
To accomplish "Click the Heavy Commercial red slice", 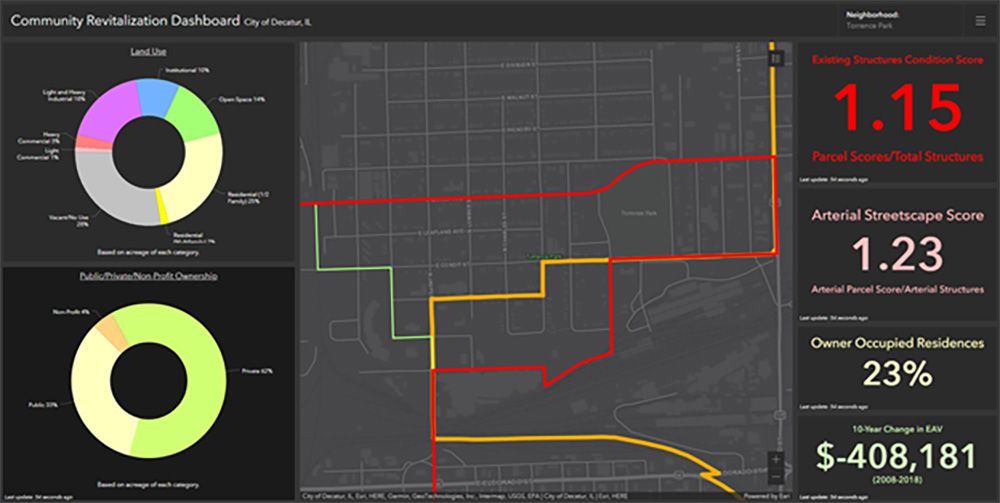I will (x=94, y=142).
